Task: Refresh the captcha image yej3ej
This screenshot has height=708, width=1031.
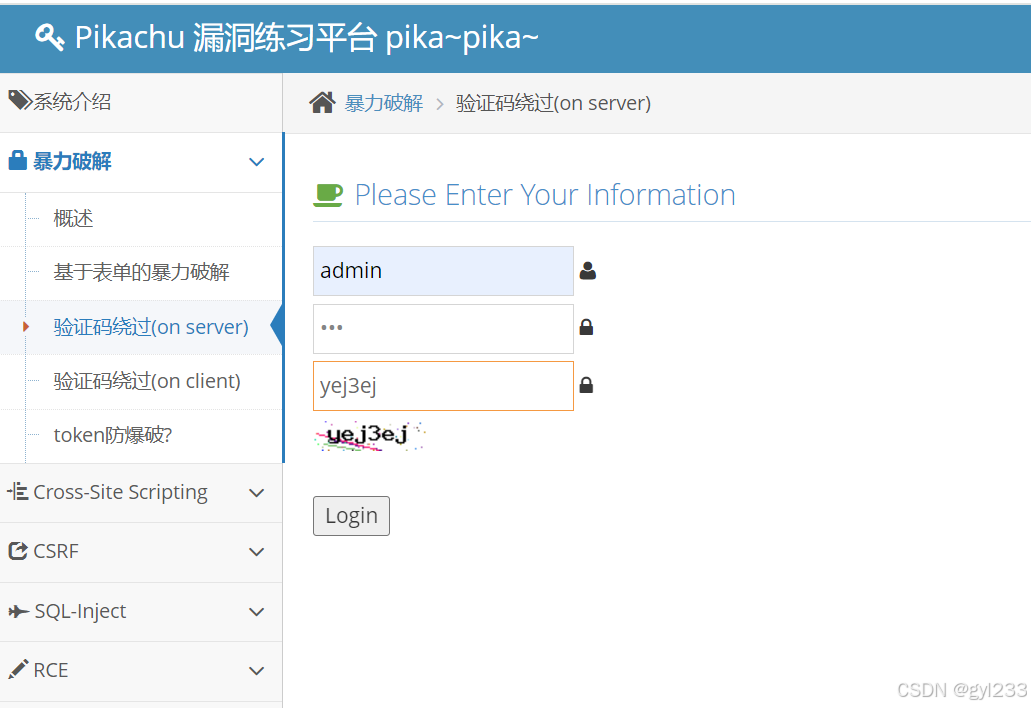Action: pos(370,437)
